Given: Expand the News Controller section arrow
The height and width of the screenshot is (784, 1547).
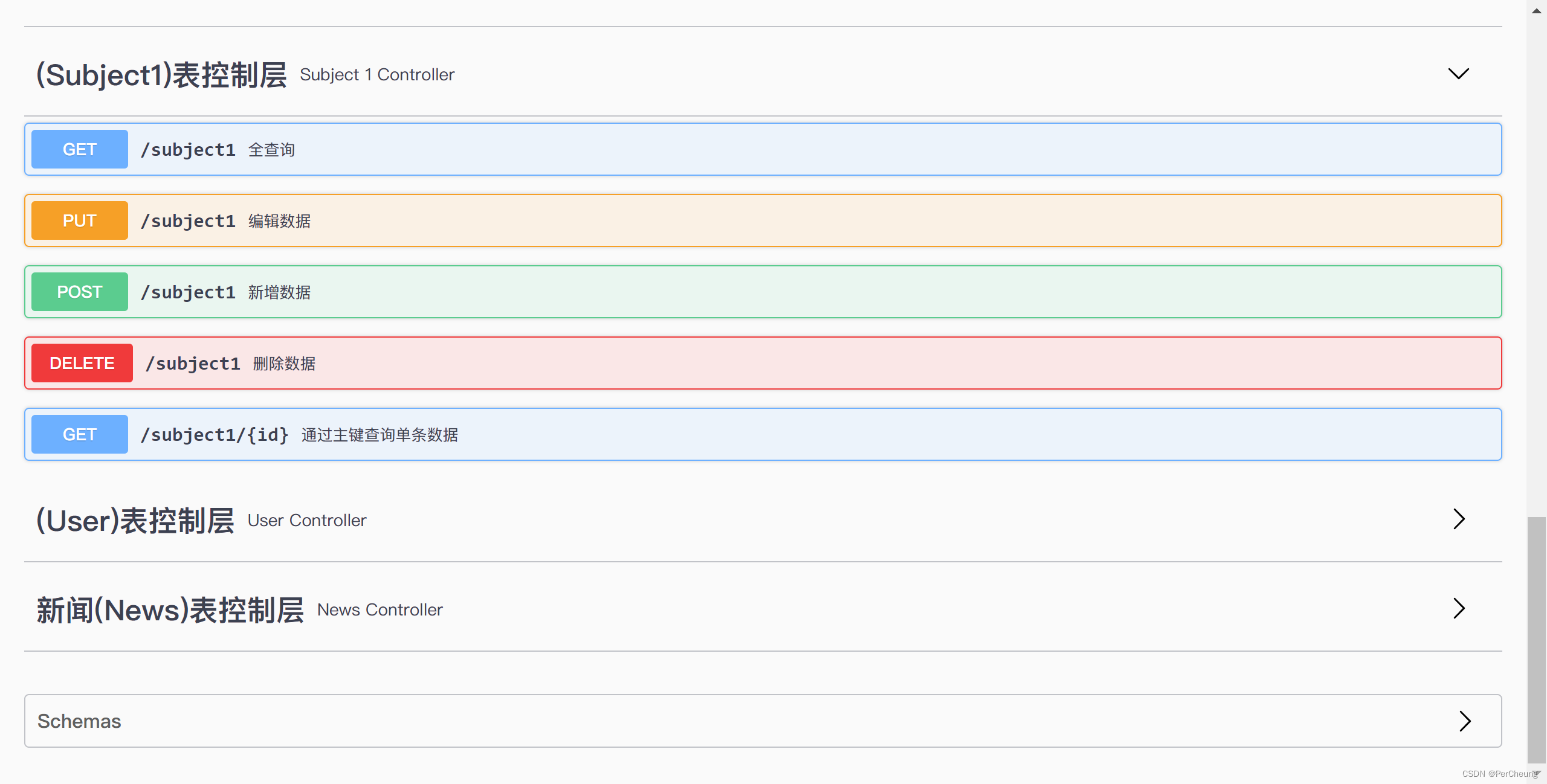Looking at the screenshot, I should coord(1459,608).
